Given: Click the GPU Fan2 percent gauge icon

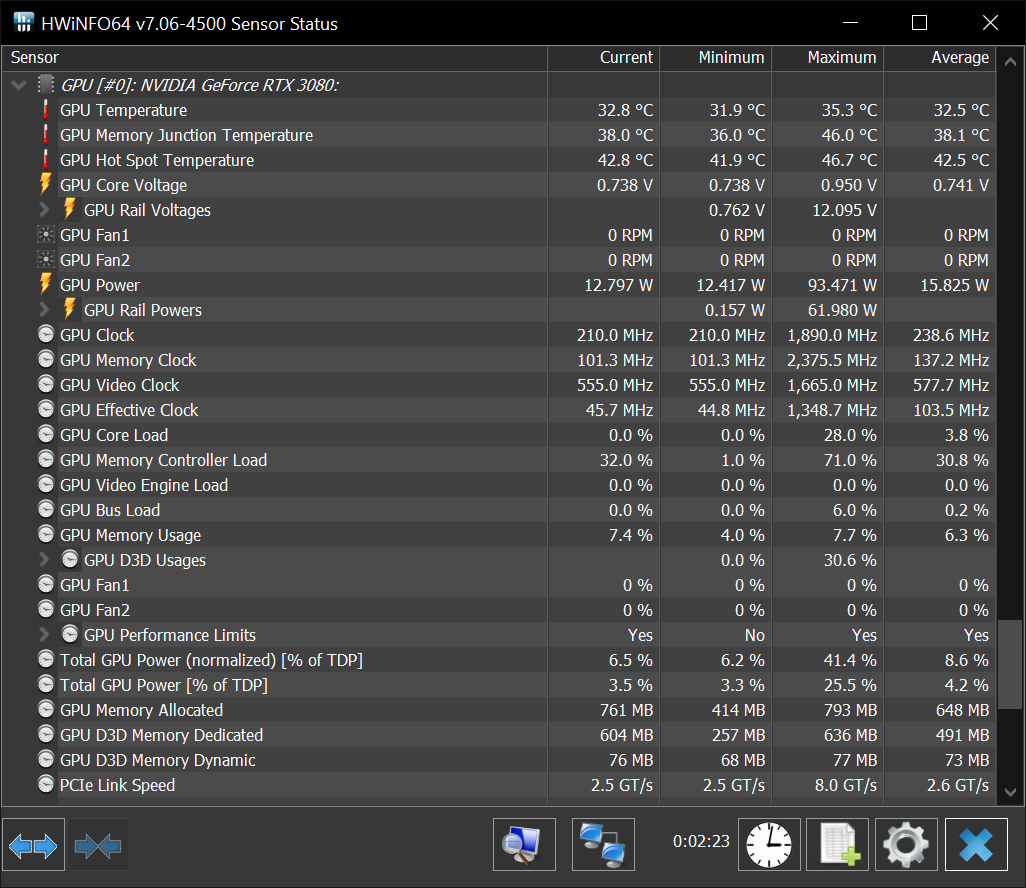Looking at the screenshot, I should (x=46, y=609).
